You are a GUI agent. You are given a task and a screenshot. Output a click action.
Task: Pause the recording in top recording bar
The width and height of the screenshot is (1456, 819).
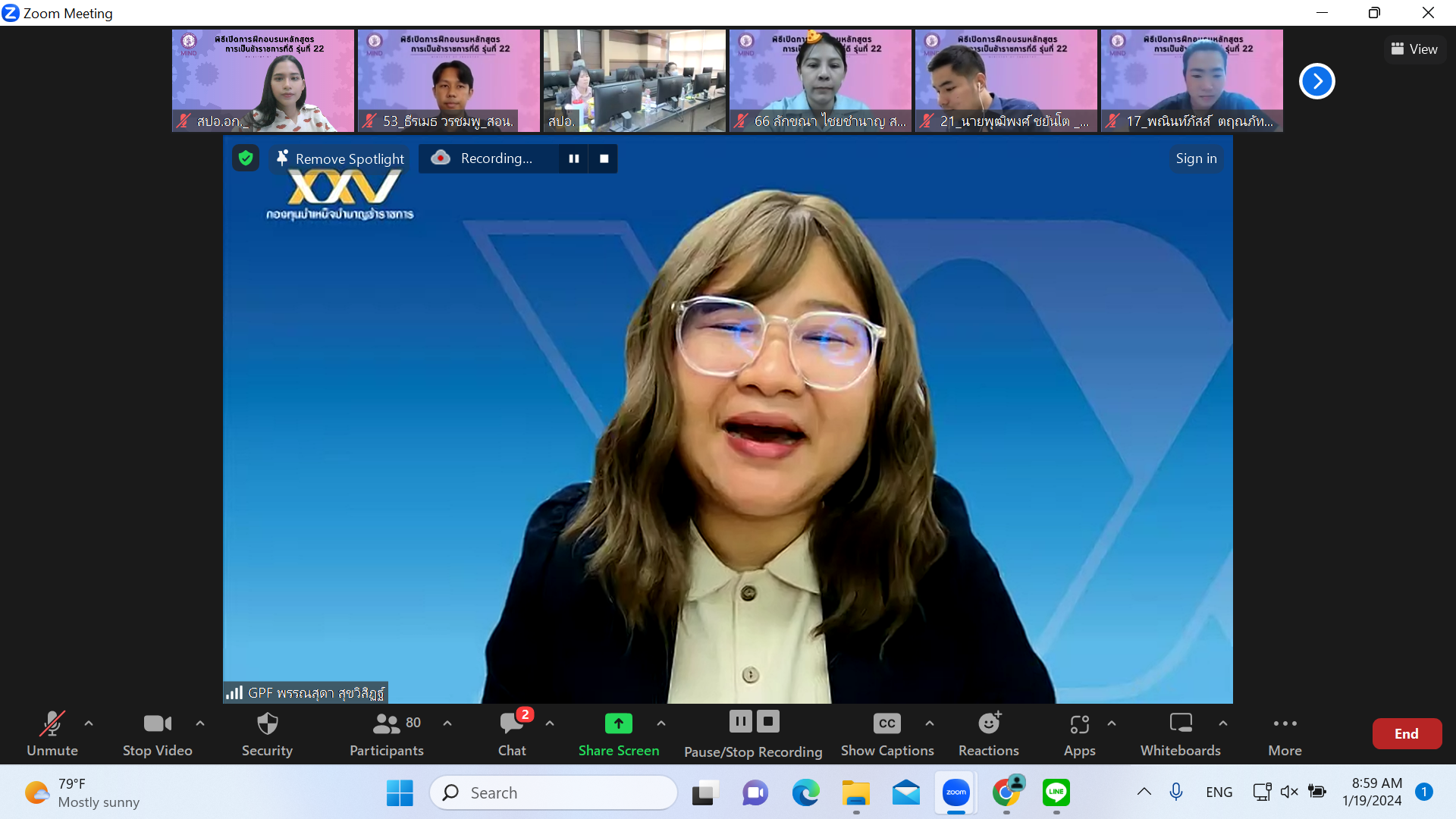coord(574,158)
